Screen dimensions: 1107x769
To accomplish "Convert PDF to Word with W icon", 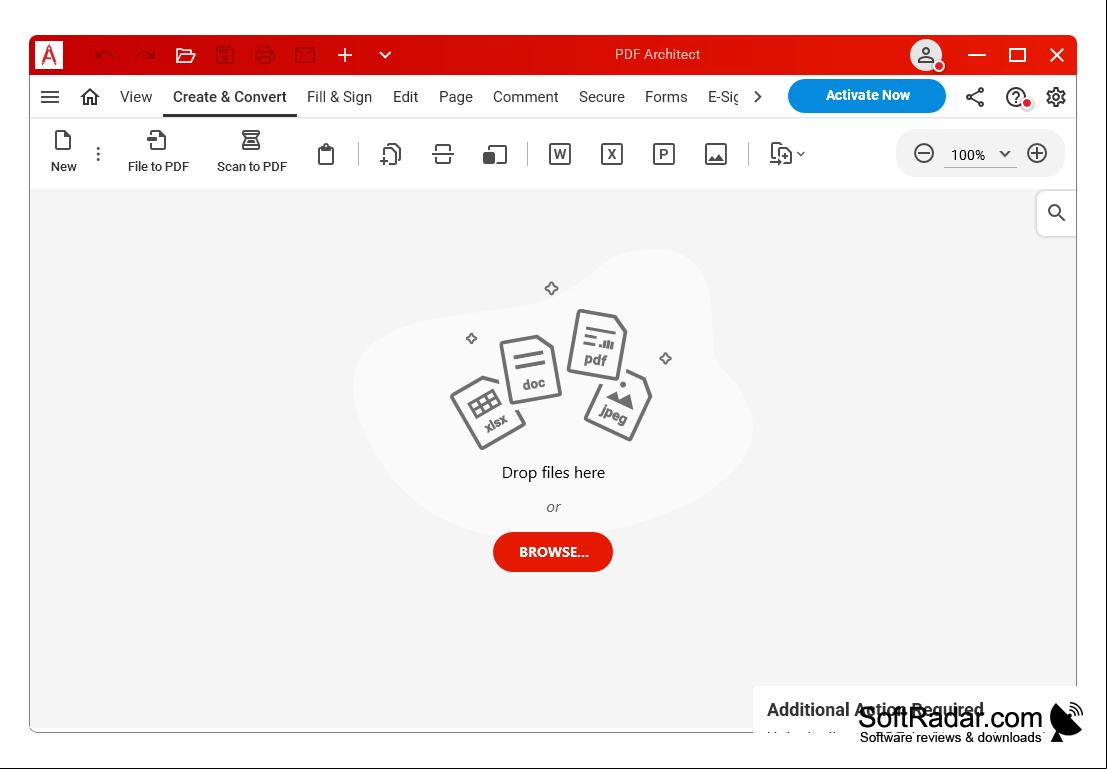I will coord(560,154).
